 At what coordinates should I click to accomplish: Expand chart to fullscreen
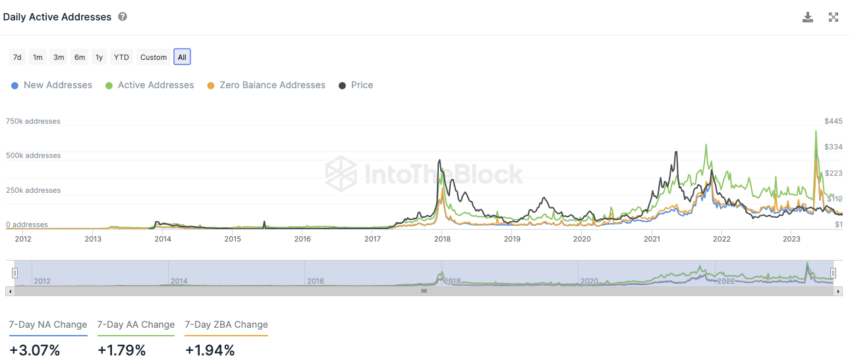pos(834,17)
